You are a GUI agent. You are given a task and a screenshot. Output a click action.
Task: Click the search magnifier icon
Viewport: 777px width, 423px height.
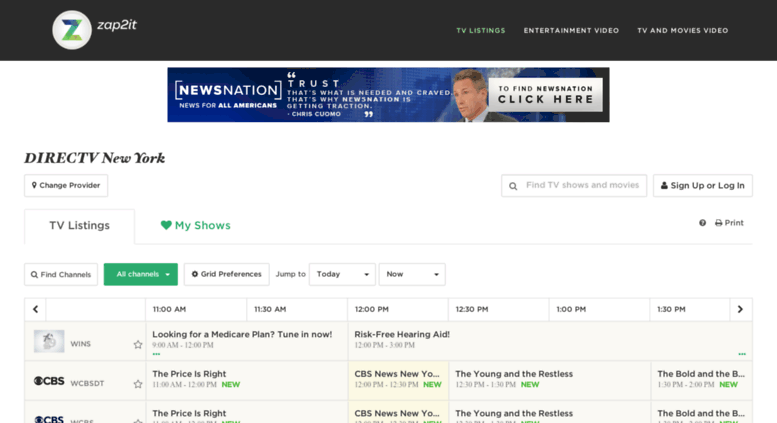513,186
